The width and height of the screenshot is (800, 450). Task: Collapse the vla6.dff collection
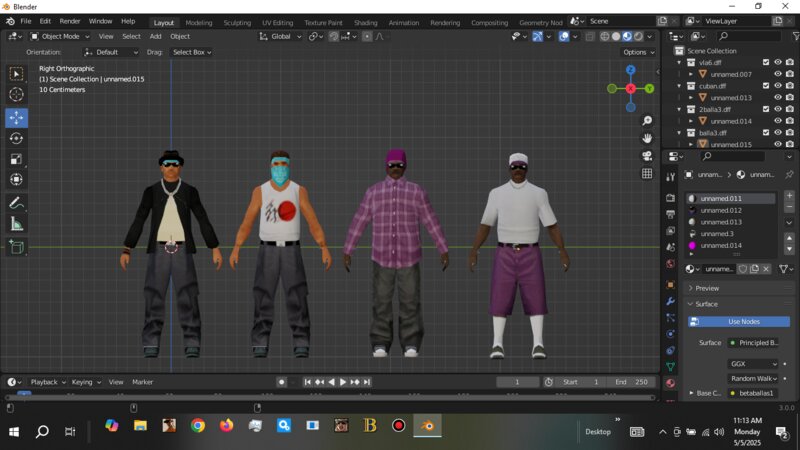point(679,63)
